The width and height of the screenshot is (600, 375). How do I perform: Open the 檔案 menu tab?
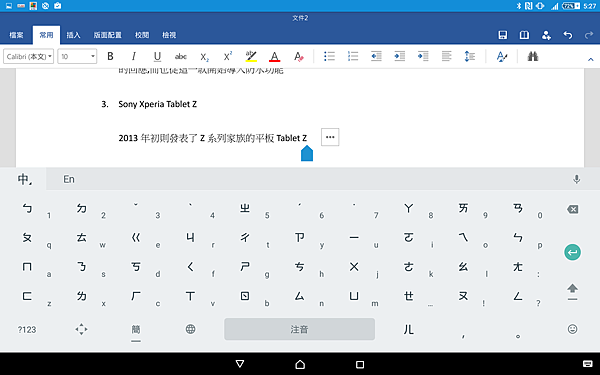click(16, 35)
